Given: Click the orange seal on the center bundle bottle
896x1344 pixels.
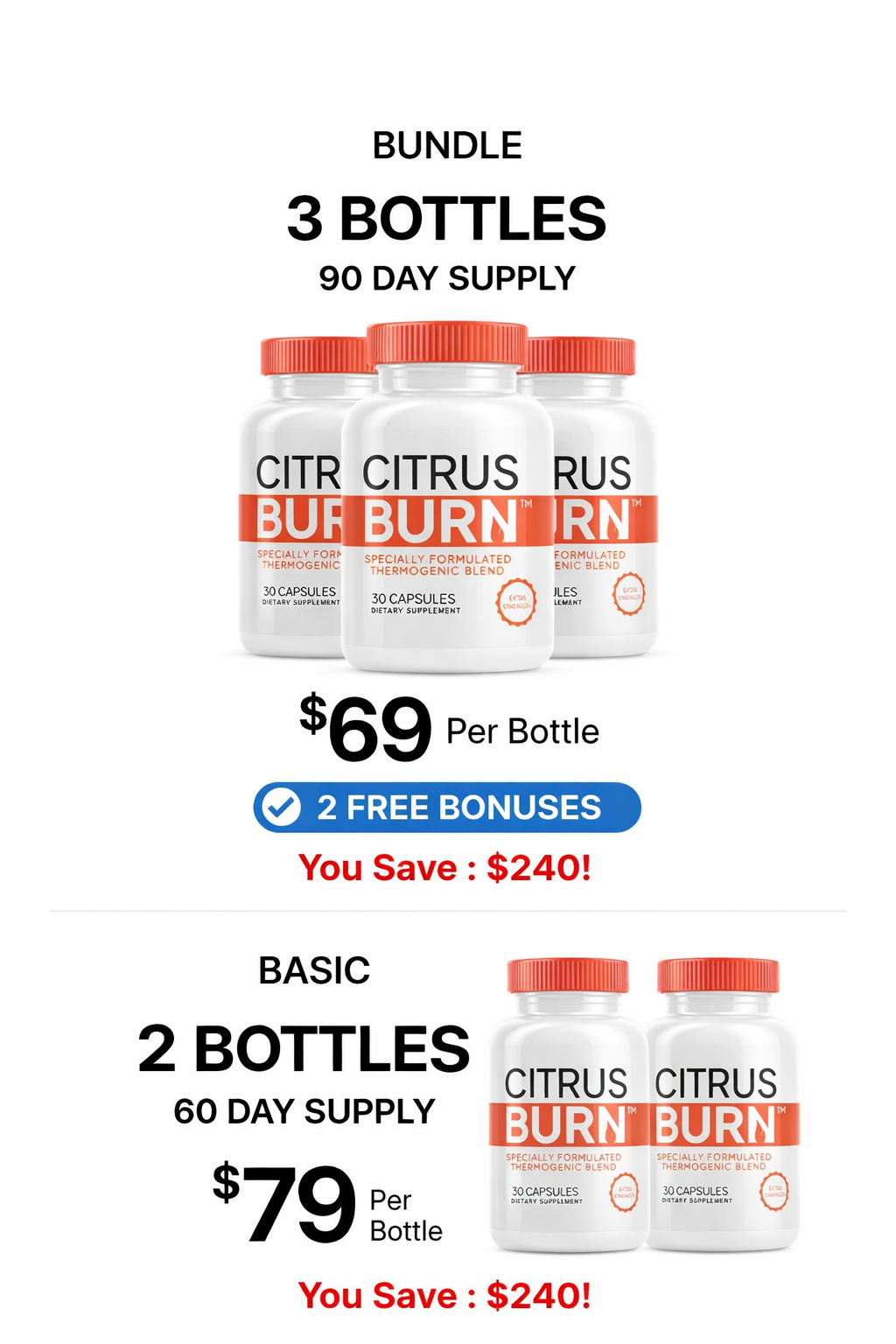Looking at the screenshot, I should tap(515, 602).
